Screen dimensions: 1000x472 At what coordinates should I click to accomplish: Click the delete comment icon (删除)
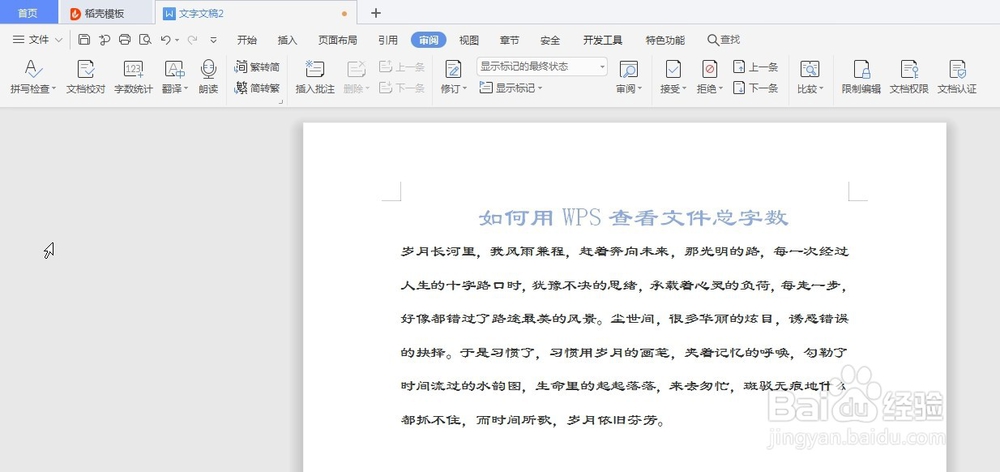357,69
